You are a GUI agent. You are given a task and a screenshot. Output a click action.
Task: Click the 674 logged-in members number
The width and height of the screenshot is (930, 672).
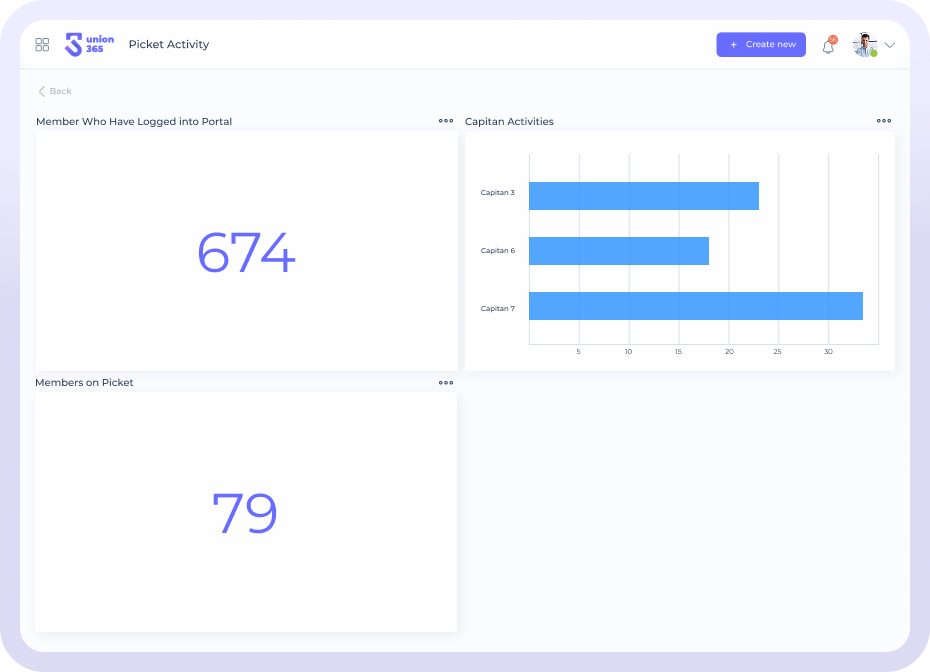[246, 253]
